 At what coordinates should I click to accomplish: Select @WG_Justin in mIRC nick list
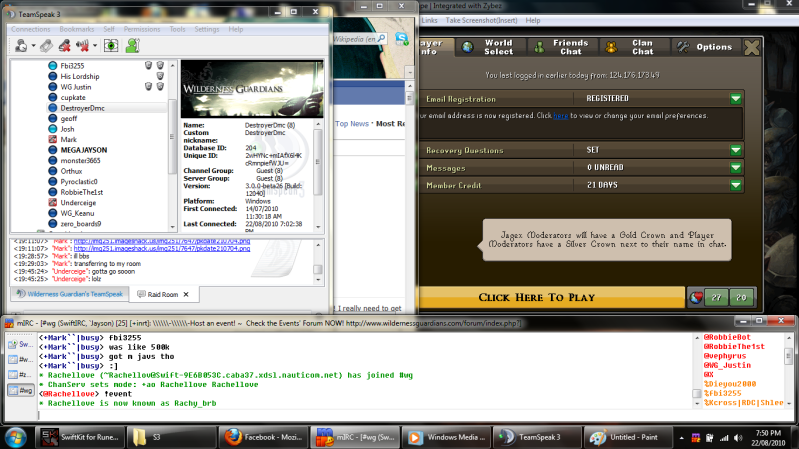(727, 365)
